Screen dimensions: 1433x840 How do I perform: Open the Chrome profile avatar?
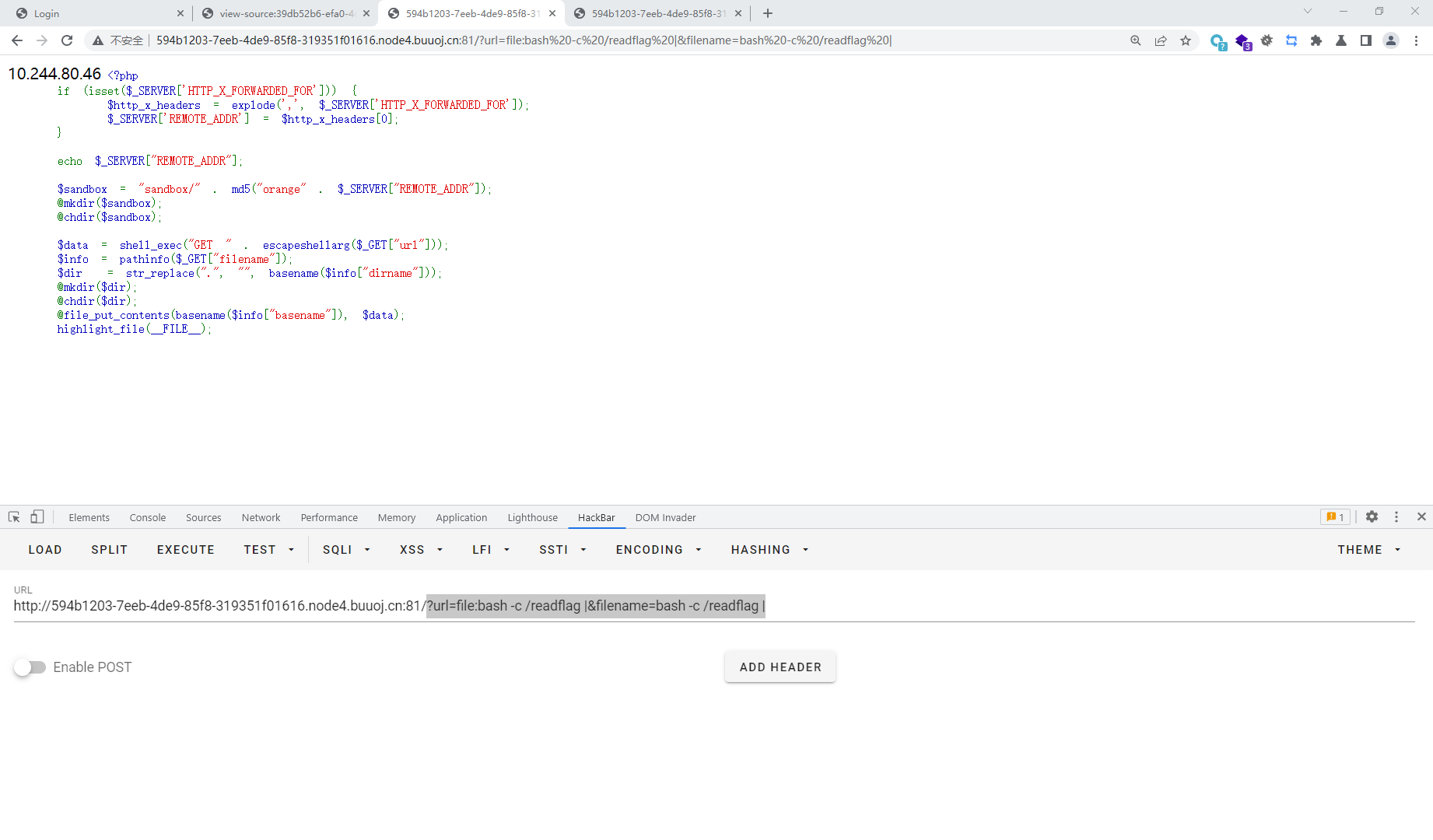(1391, 40)
